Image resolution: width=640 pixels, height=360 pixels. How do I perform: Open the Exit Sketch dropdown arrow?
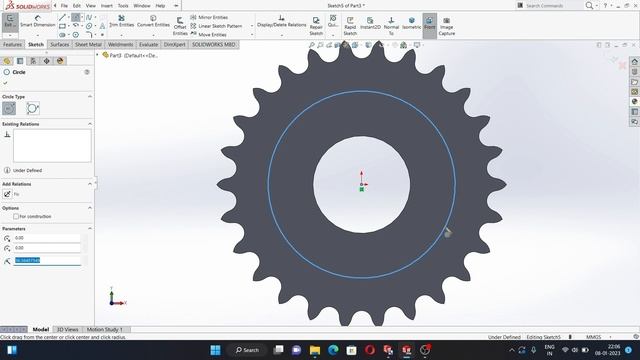10,36
